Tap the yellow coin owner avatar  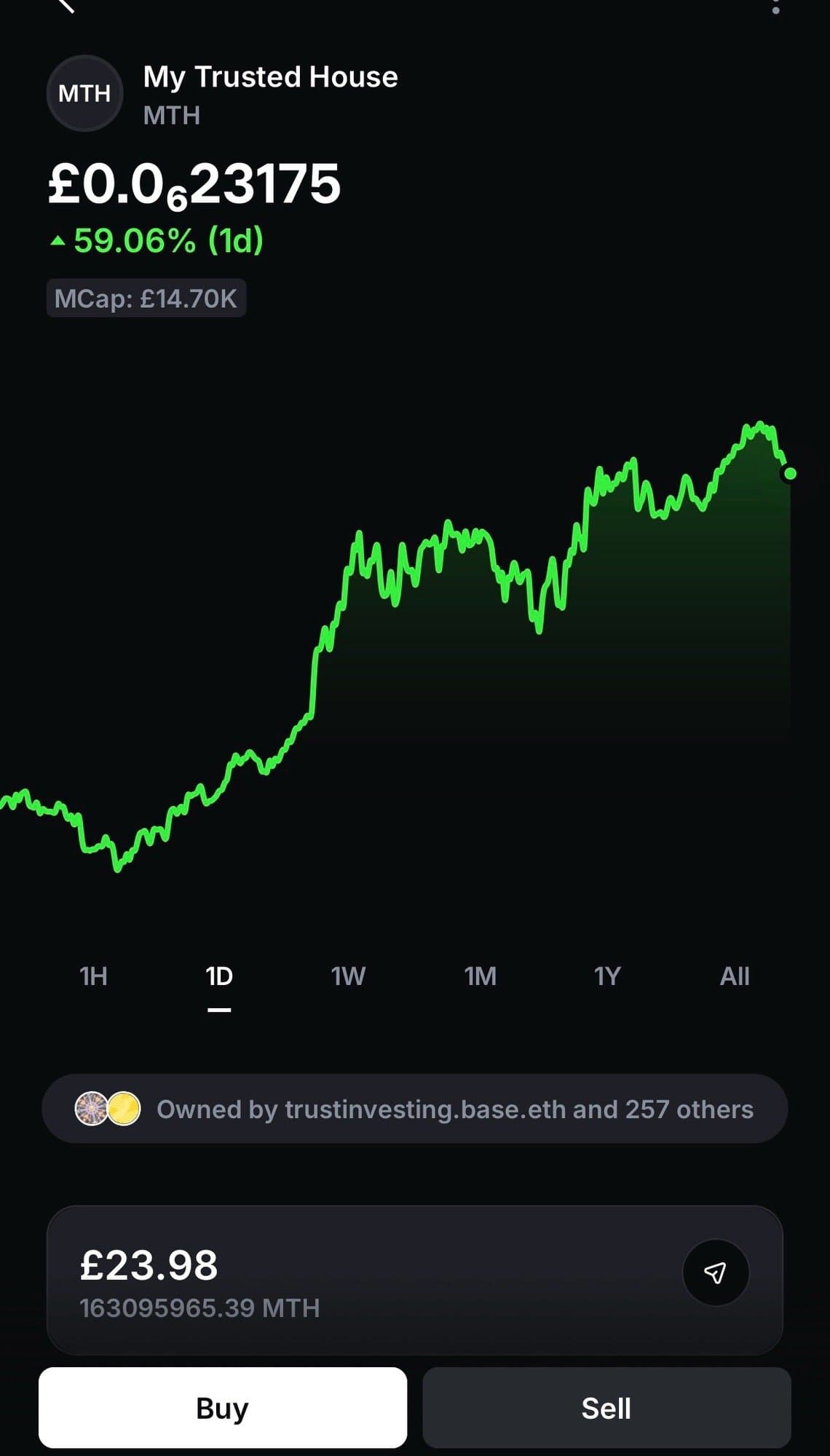pyautogui.click(x=124, y=1109)
